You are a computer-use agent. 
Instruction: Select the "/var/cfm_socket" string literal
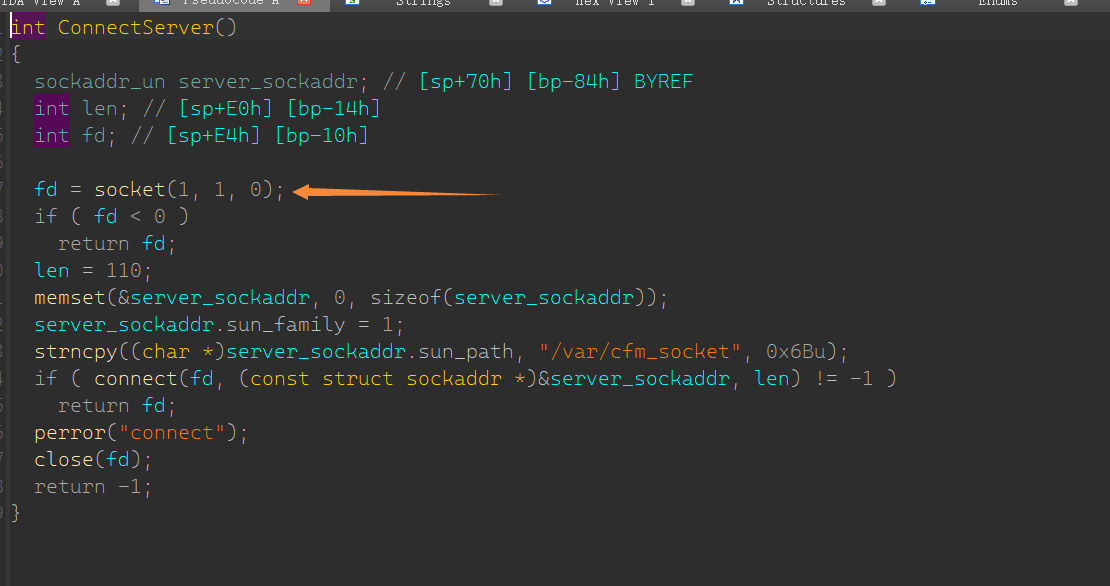pos(646,352)
